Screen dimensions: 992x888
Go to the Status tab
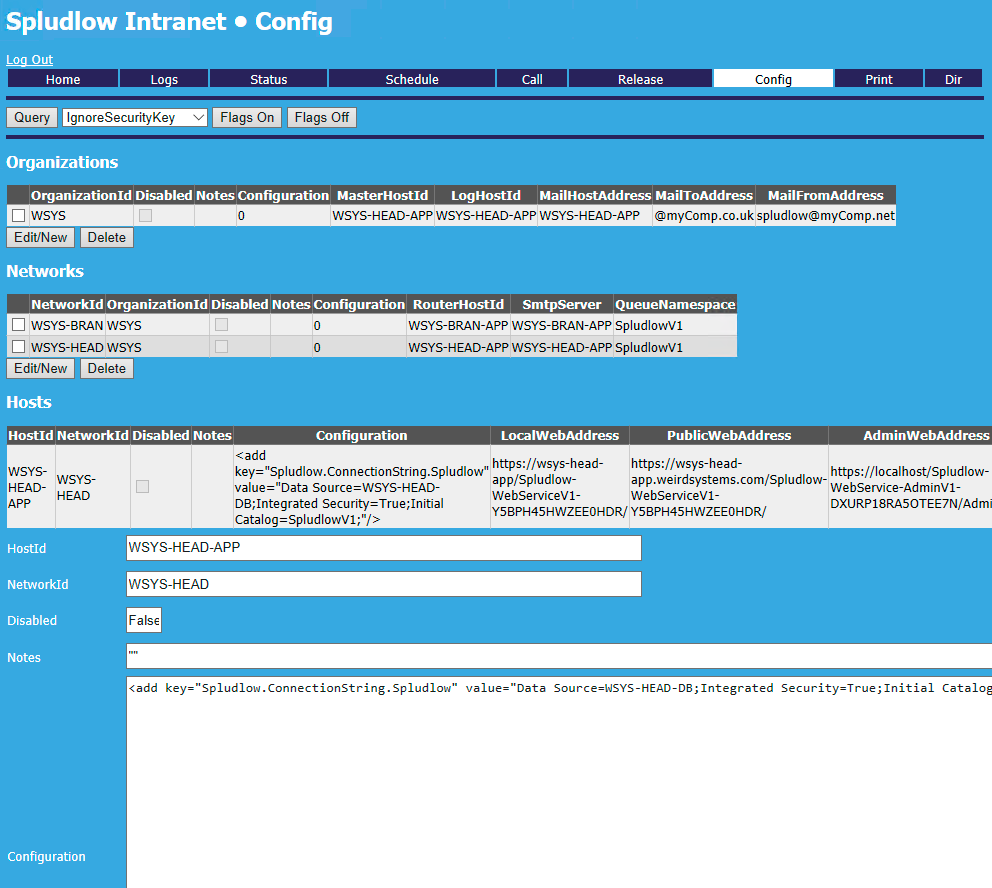tap(268, 79)
